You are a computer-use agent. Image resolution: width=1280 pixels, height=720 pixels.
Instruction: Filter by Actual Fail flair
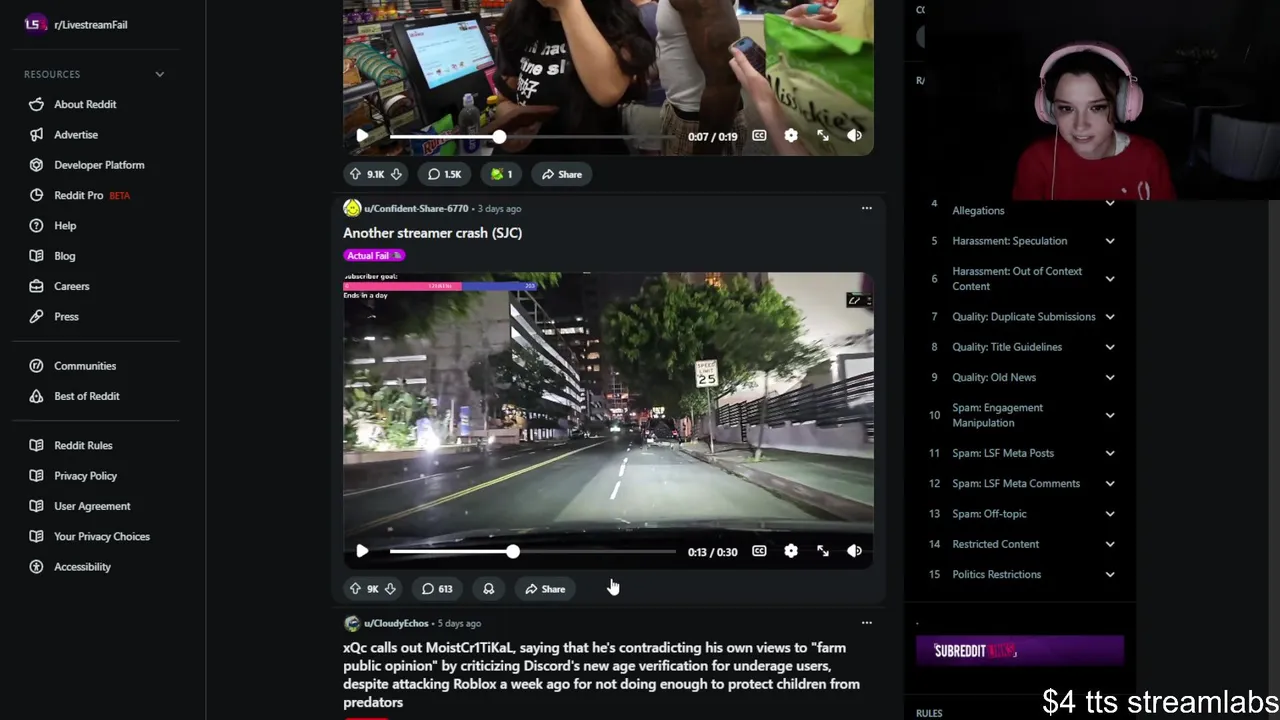[374, 255]
